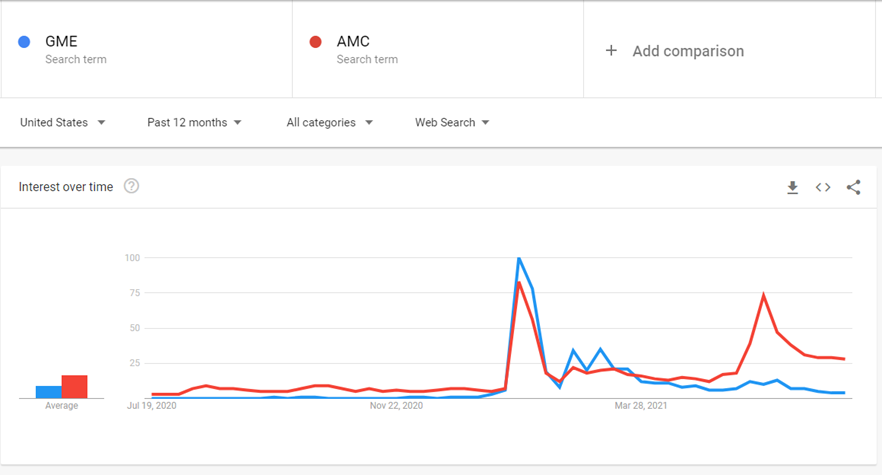Click the red AMC color dot
The image size is (882, 475).
(315, 42)
